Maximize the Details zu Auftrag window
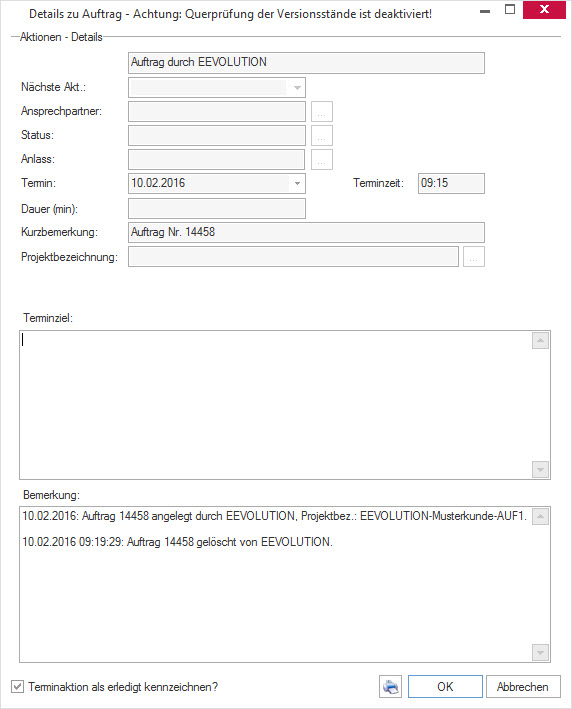 (x=510, y=9)
